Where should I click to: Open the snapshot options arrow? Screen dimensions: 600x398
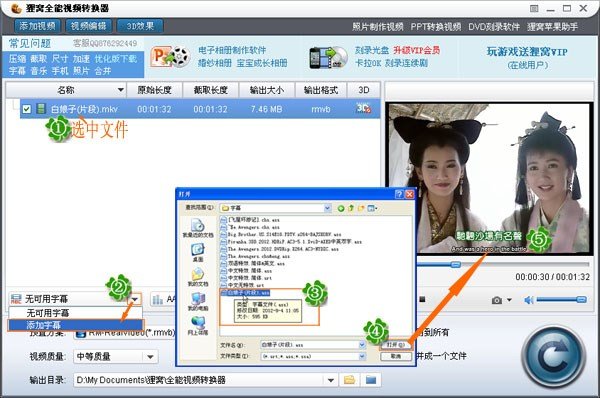(509, 300)
